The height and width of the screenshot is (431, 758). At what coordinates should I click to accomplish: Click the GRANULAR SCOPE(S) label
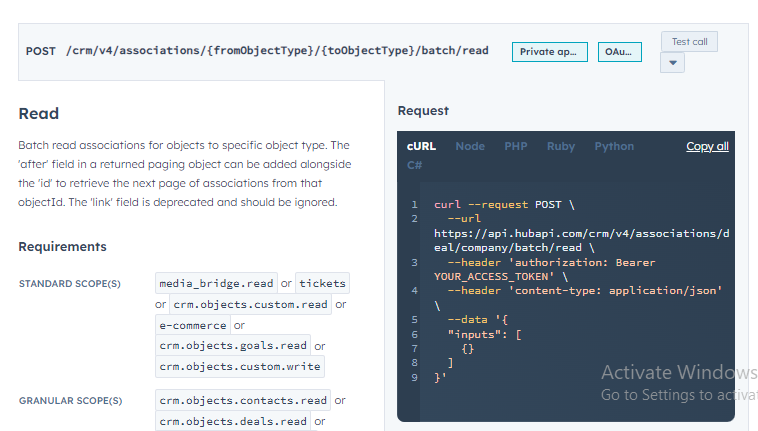(71, 401)
